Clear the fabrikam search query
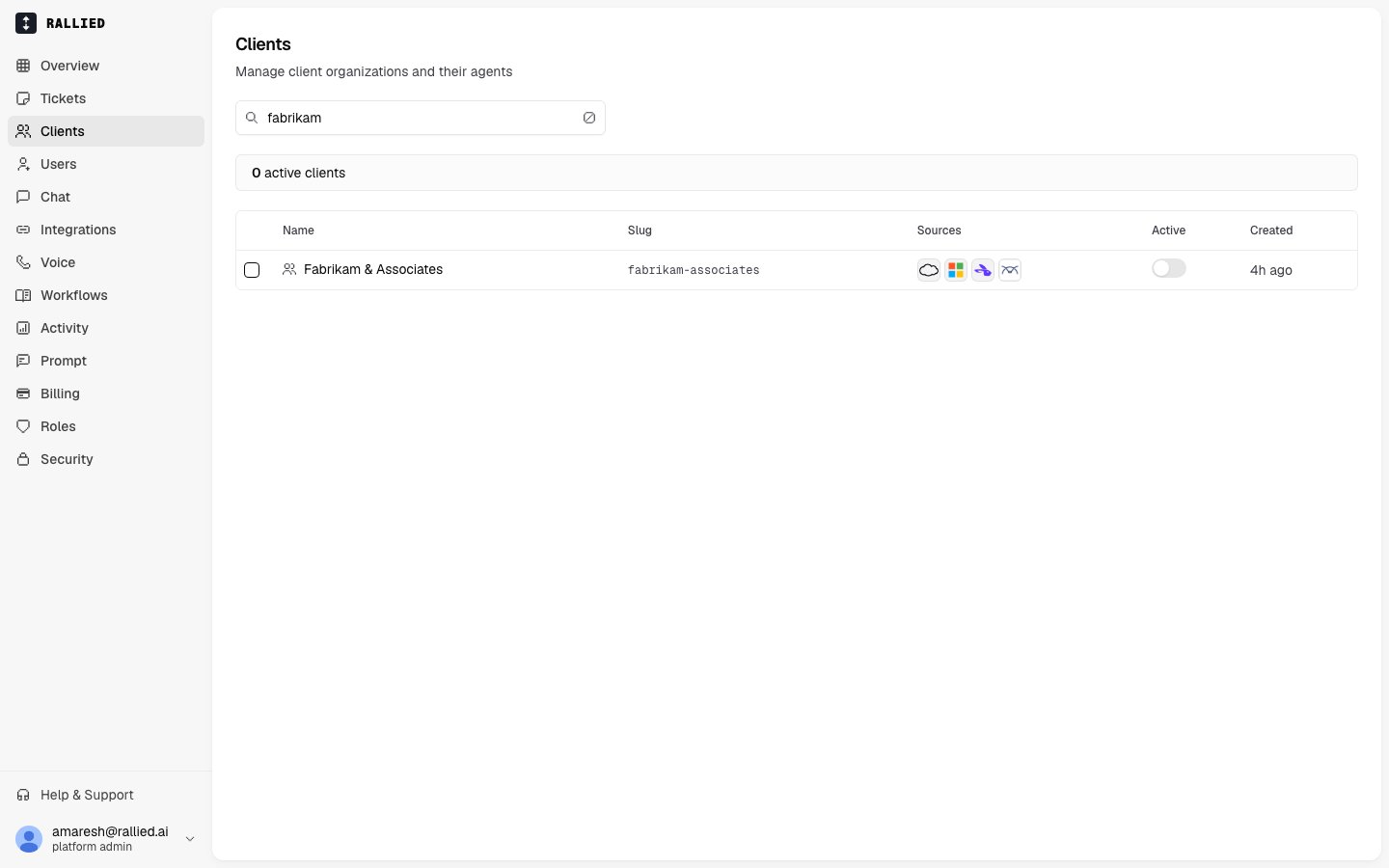 pos(589,118)
